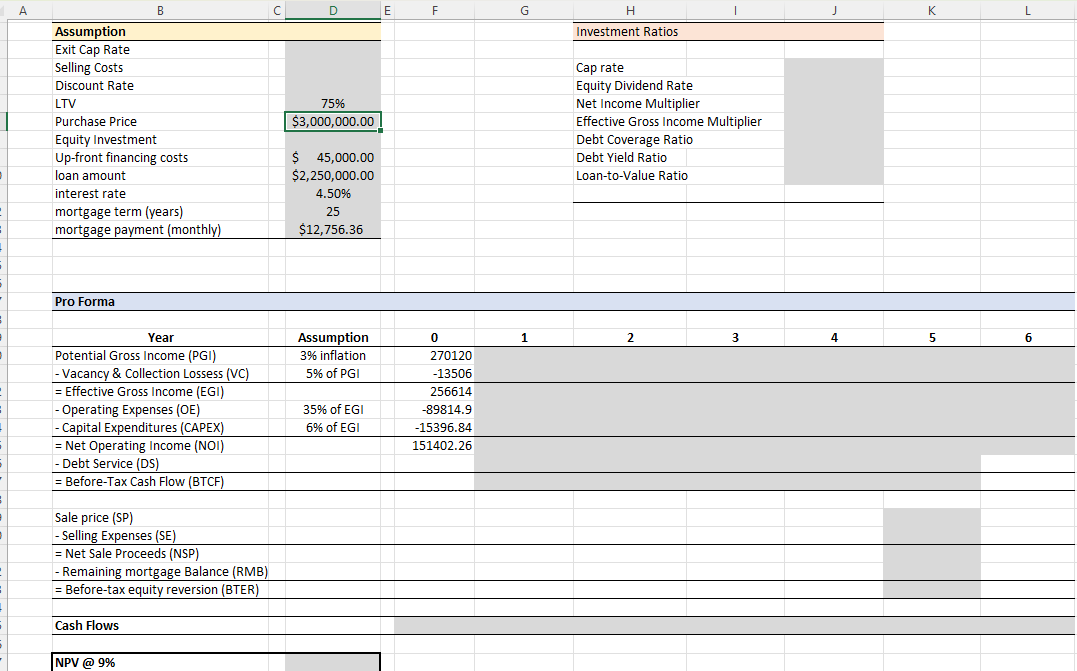Select the Cash Flows label cell

click(160, 626)
